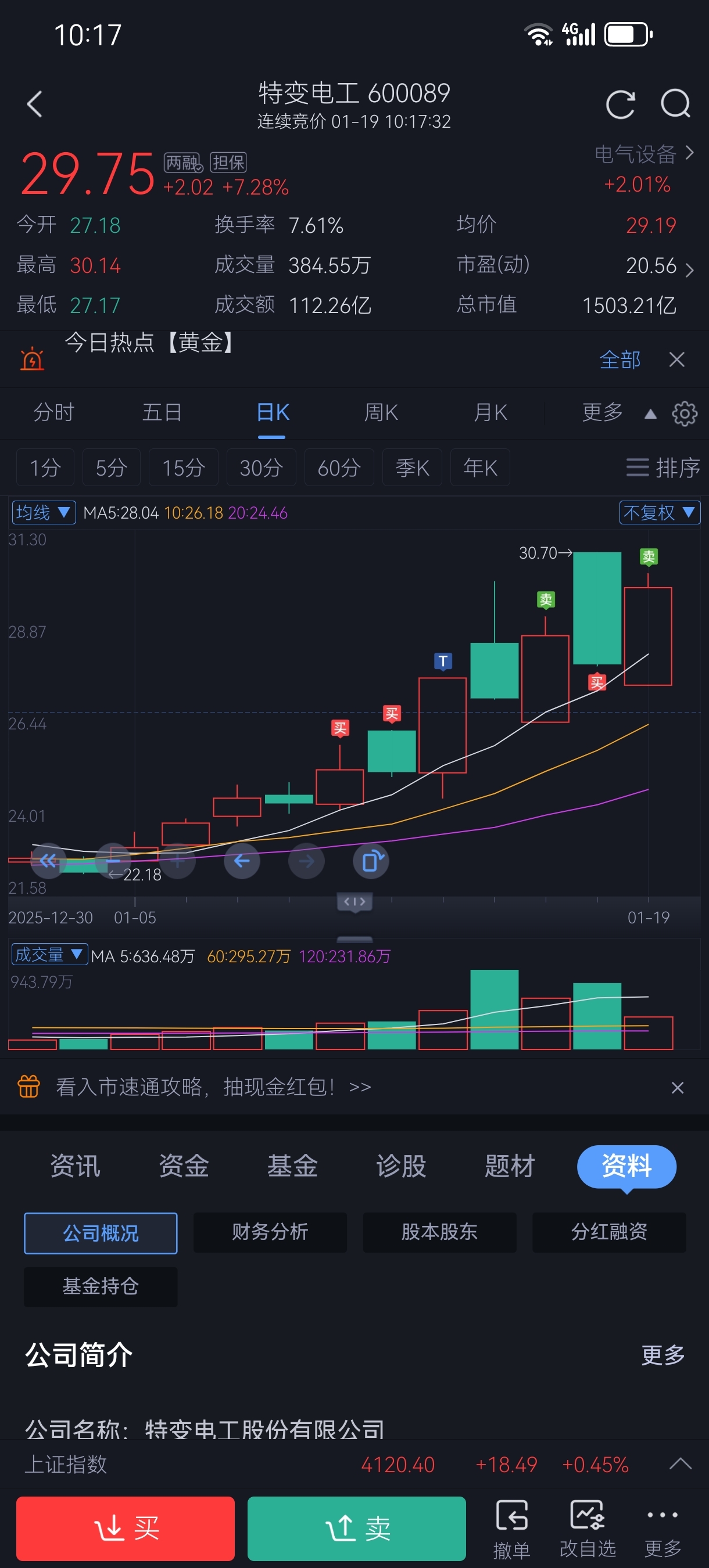Expand 更多 chart period options
This screenshot has width=709, height=1568.
click(618, 413)
